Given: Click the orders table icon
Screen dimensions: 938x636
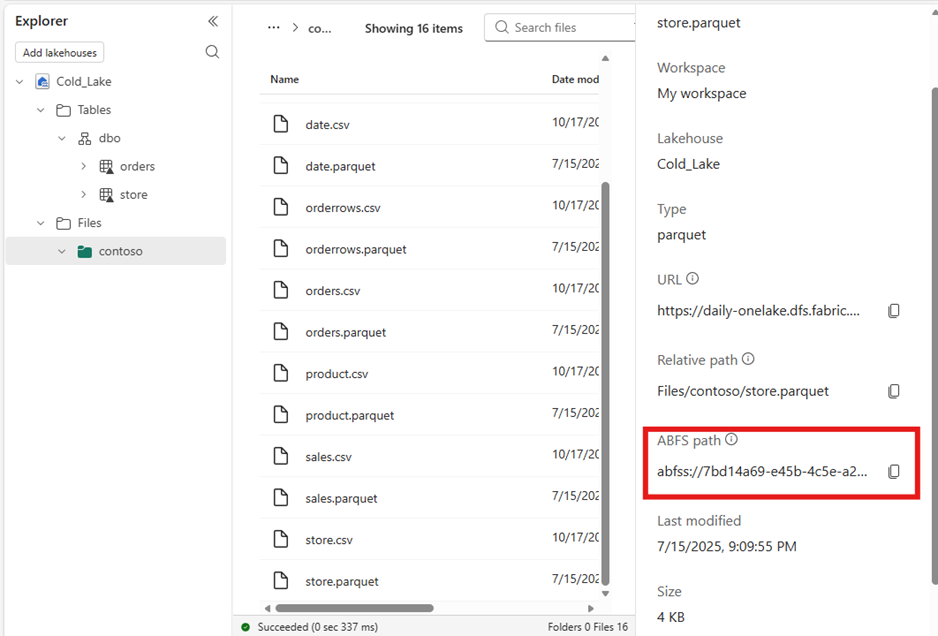Looking at the screenshot, I should click(x=104, y=166).
